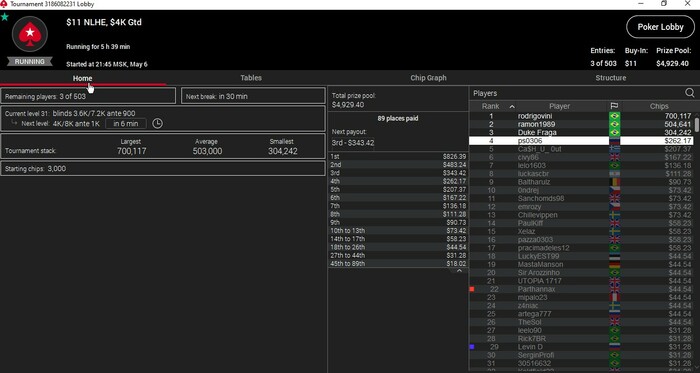Screen dimensions: 700x373
Task: Click Brazil flag next to rodrigovini
Action: (615, 116)
